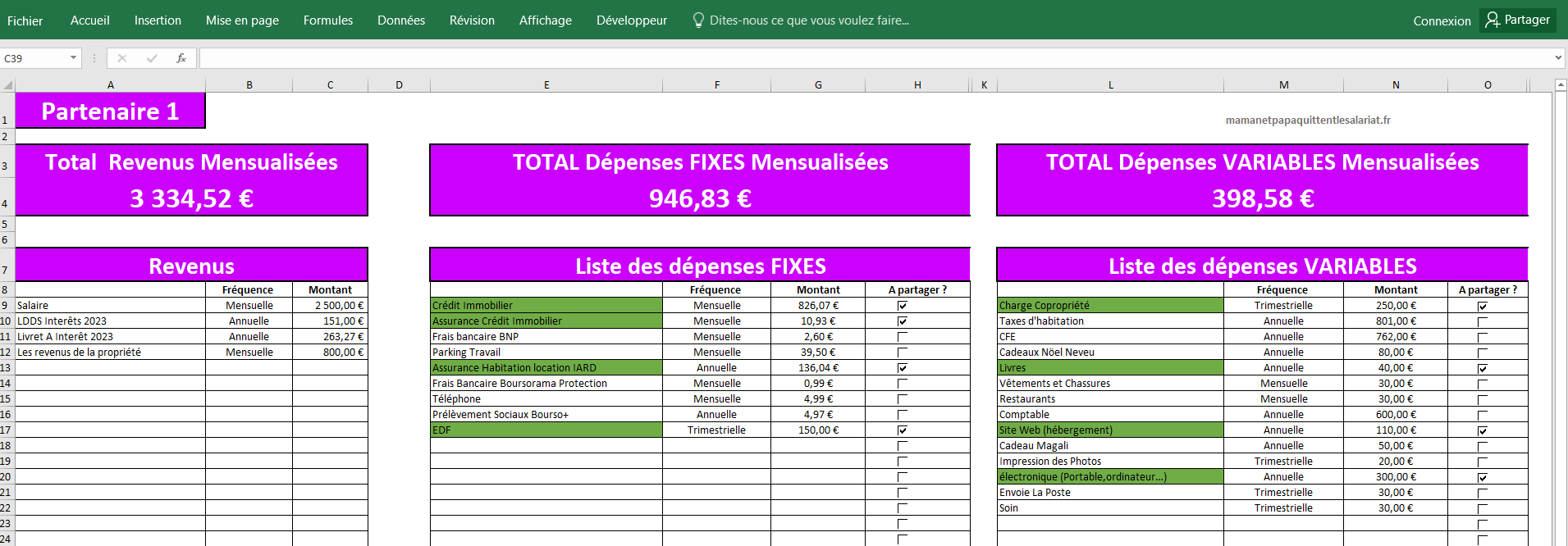Click the 946,83 € total fixes cell
The height and width of the screenshot is (546, 1568).
coord(700,198)
